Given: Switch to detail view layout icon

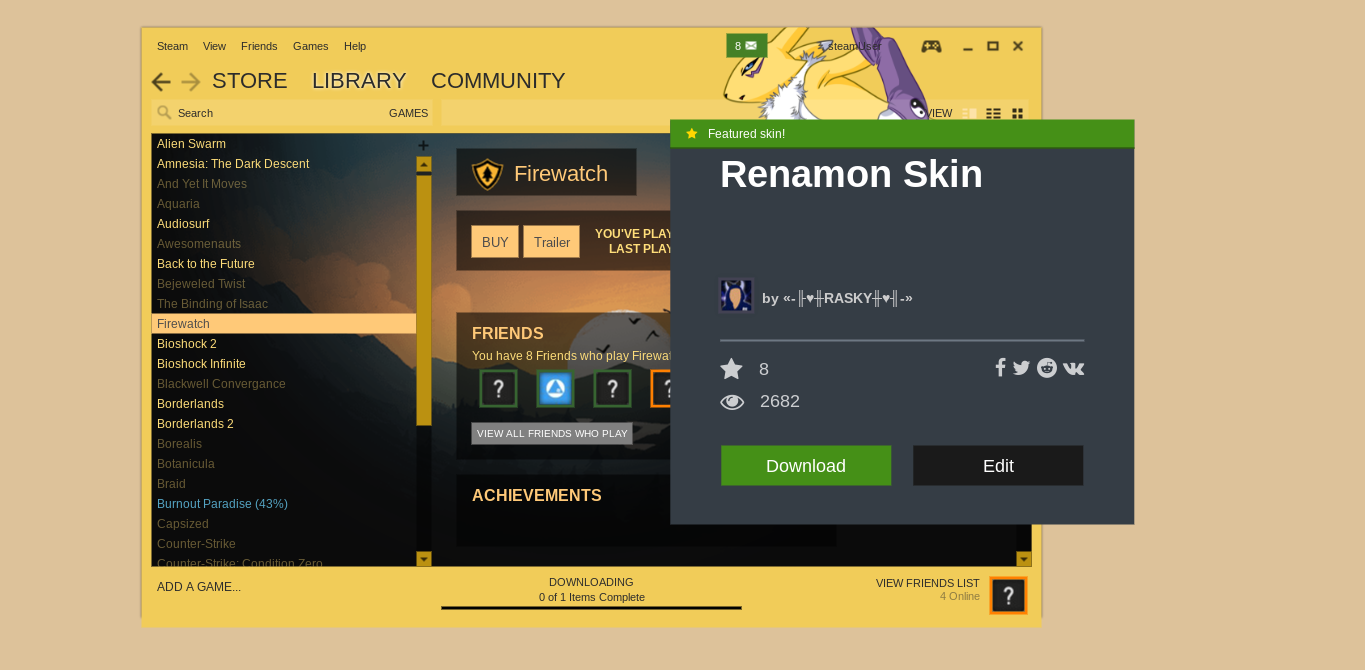Looking at the screenshot, I should coord(969,113).
